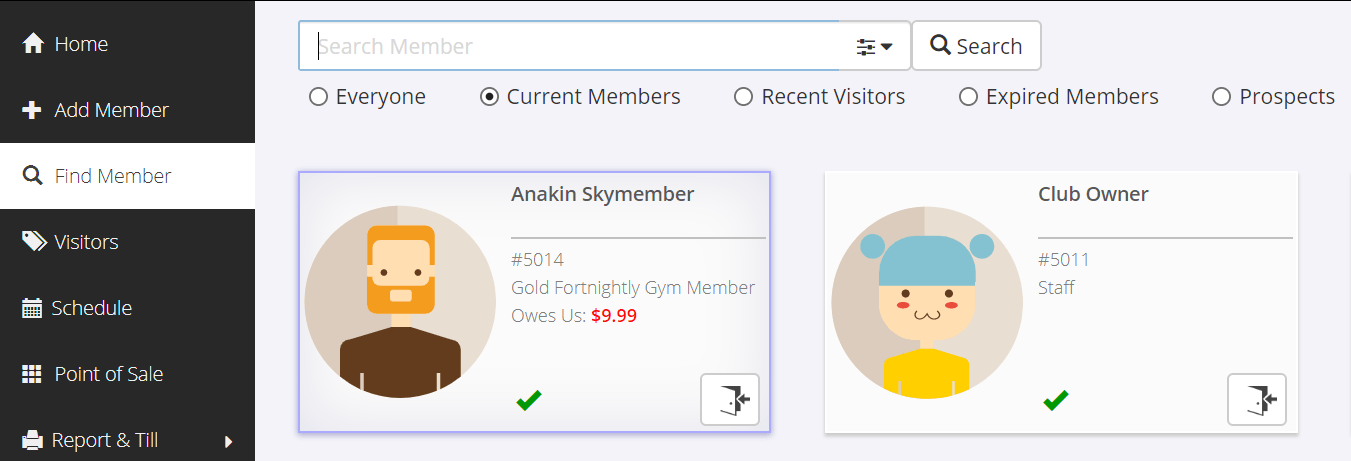Image resolution: width=1351 pixels, height=461 pixels.
Task: Check in Anakin Skymember with the door icon
Action: (x=730, y=400)
